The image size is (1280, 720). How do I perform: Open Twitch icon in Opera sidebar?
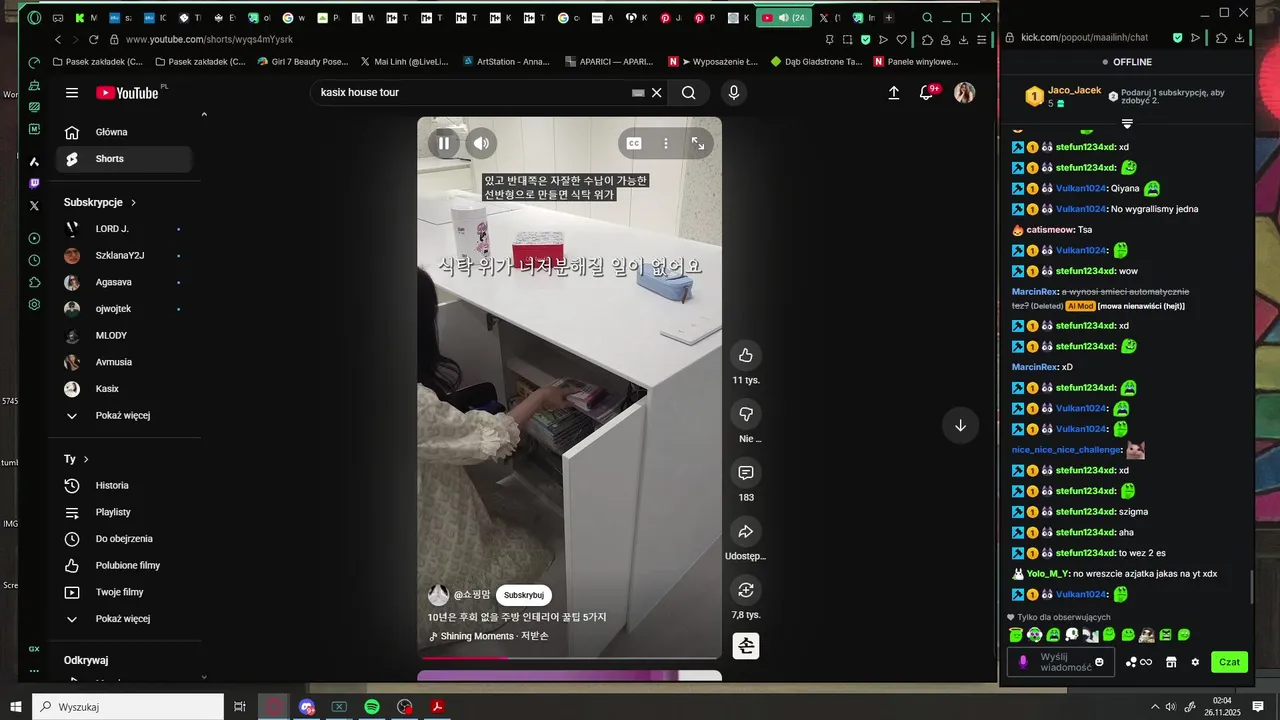coord(34,184)
